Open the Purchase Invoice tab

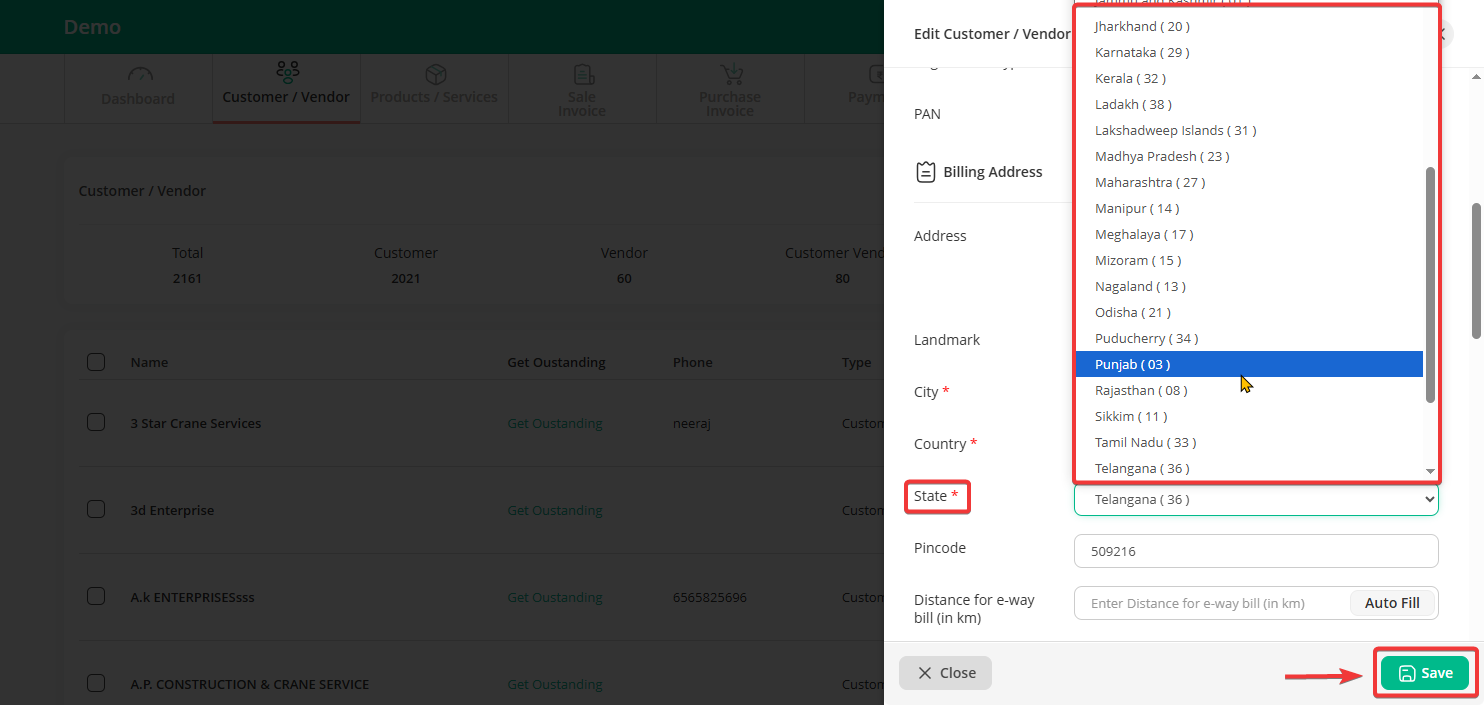coord(730,88)
